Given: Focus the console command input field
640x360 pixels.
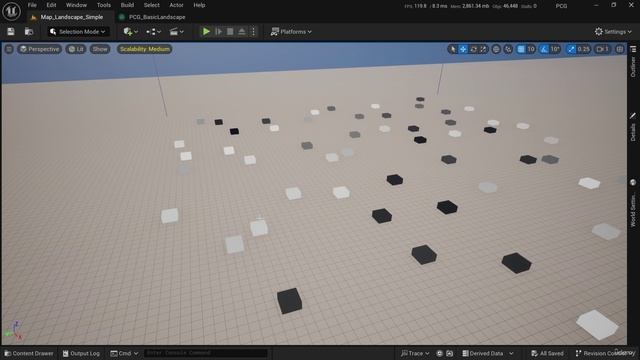Looking at the screenshot, I should point(205,353).
